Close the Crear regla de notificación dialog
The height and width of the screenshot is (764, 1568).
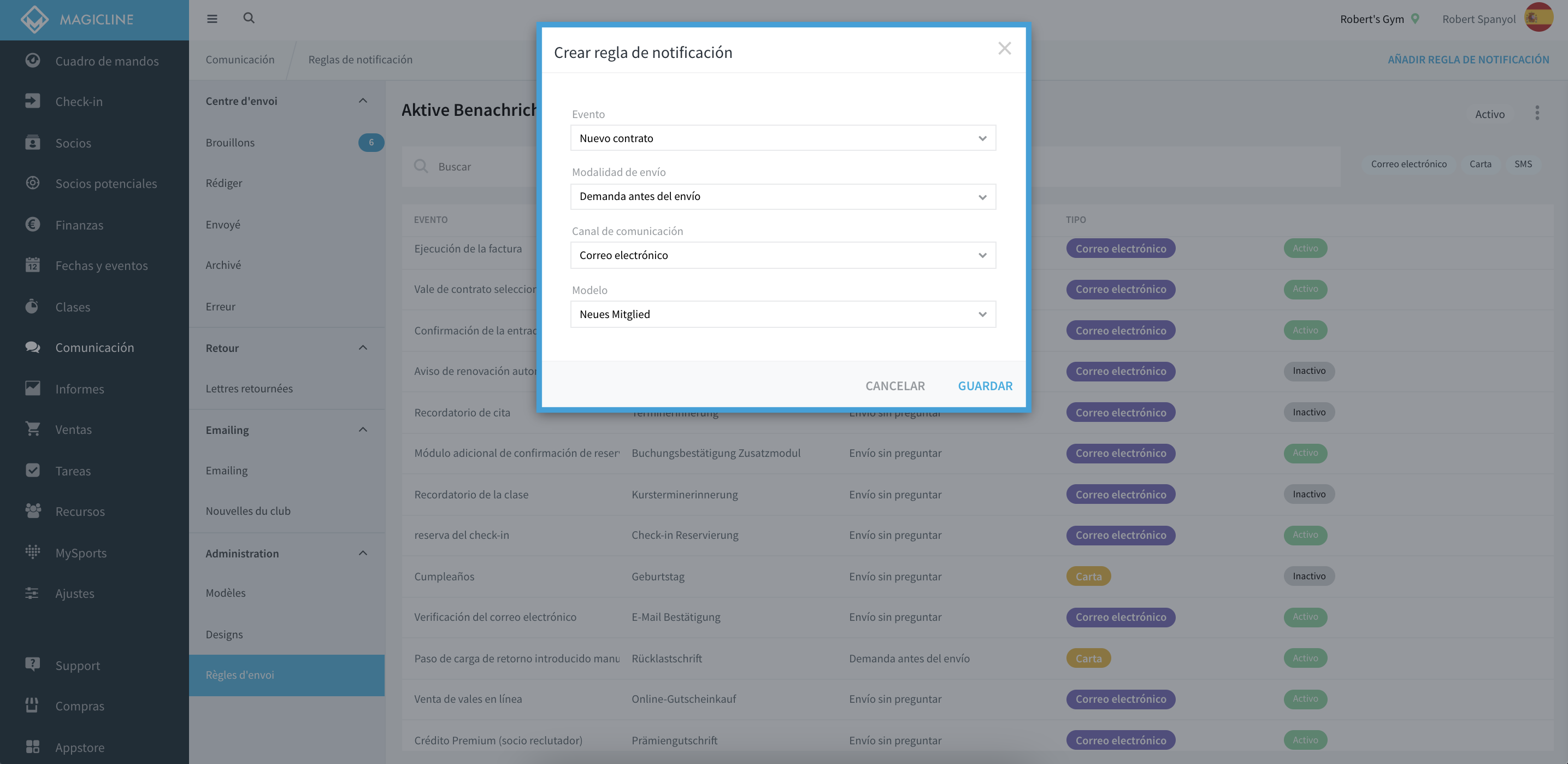pos(1004,48)
